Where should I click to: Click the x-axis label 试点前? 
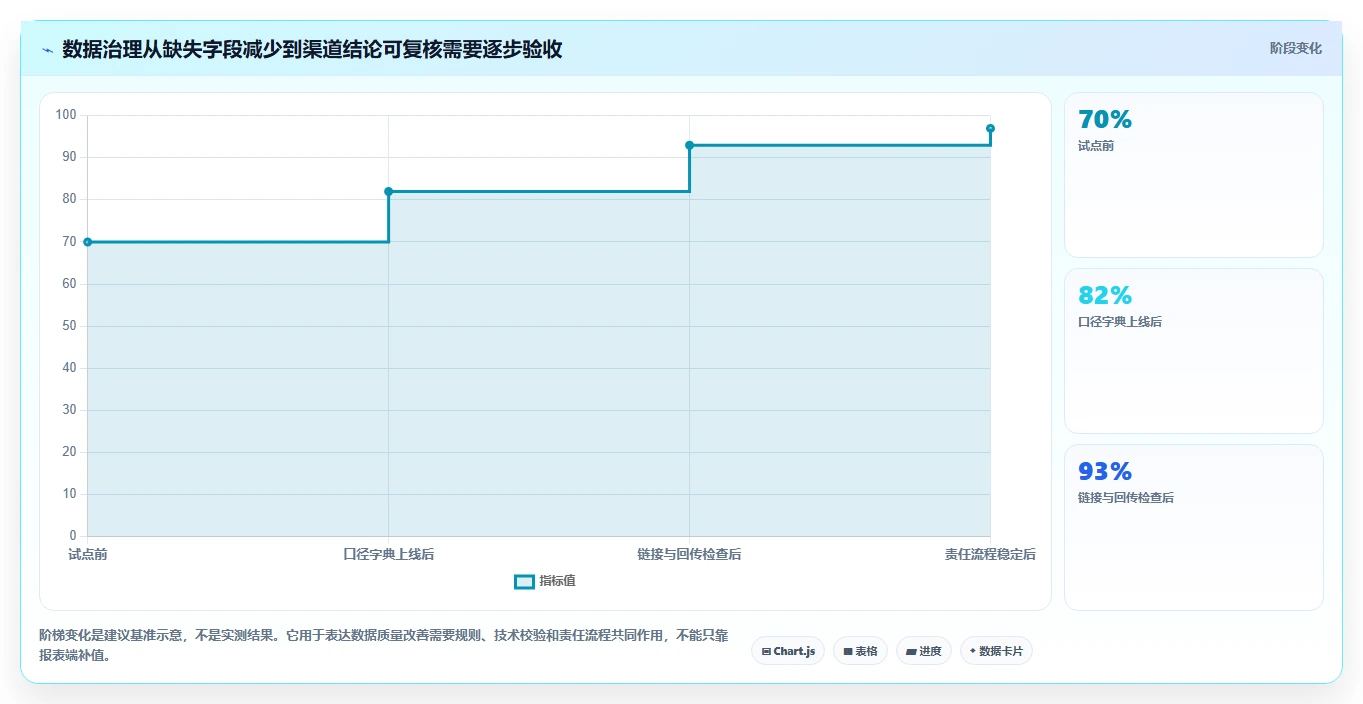(88, 554)
